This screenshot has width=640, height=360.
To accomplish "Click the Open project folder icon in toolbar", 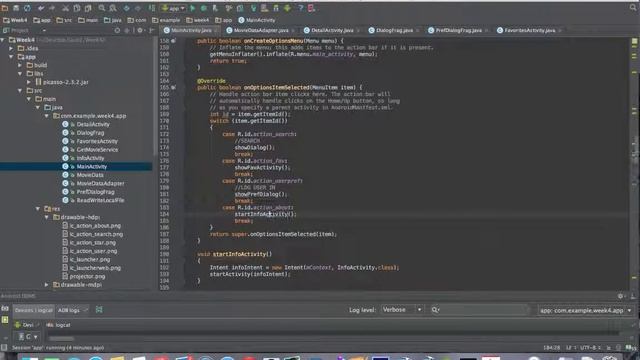I will click(x=5, y=8).
